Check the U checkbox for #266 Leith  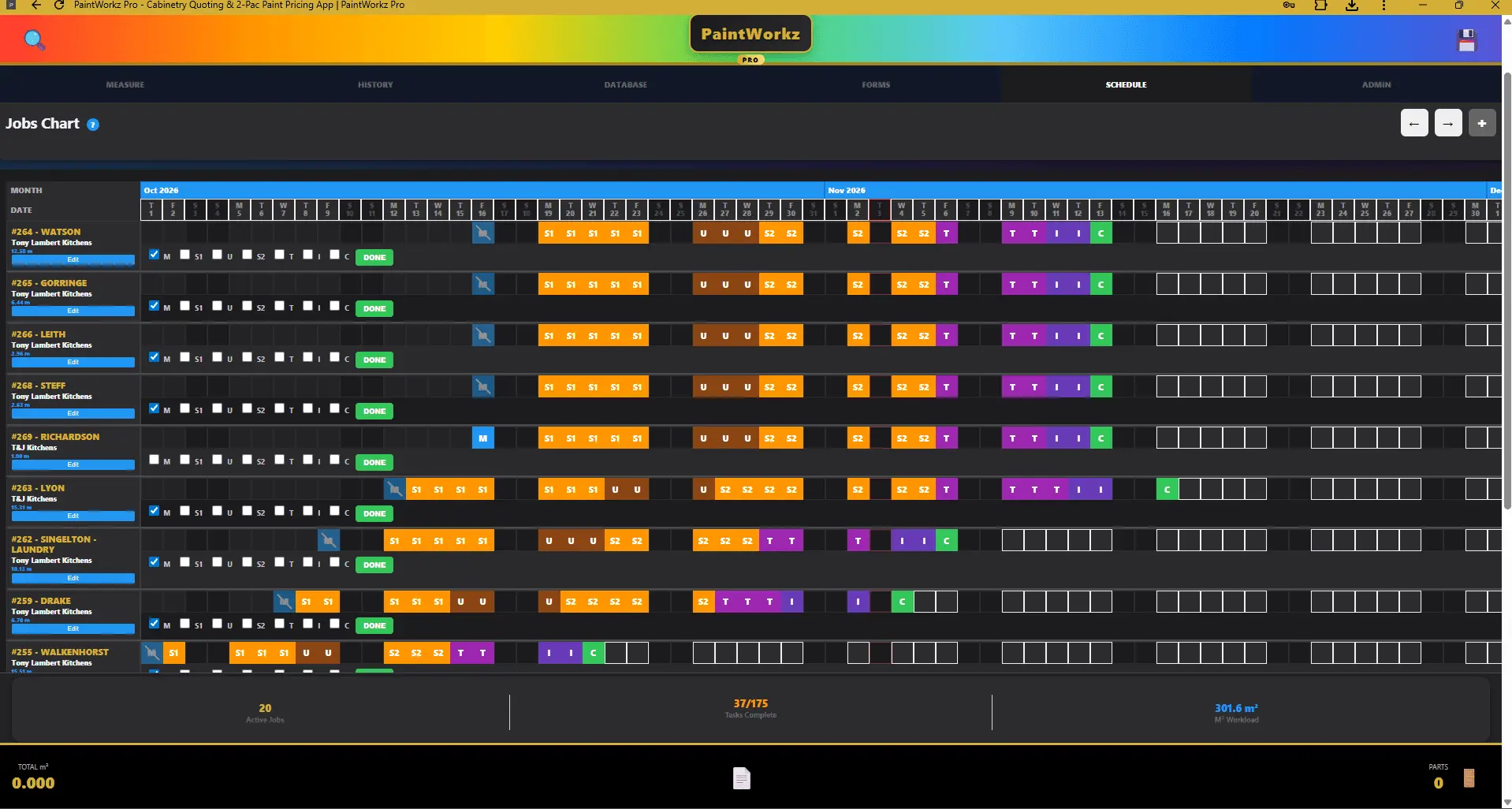point(218,357)
